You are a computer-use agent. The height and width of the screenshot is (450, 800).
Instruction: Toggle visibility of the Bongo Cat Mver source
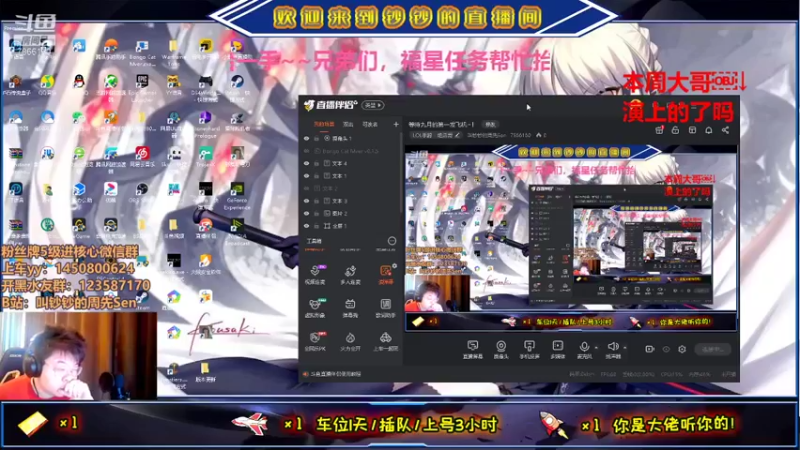(x=307, y=151)
